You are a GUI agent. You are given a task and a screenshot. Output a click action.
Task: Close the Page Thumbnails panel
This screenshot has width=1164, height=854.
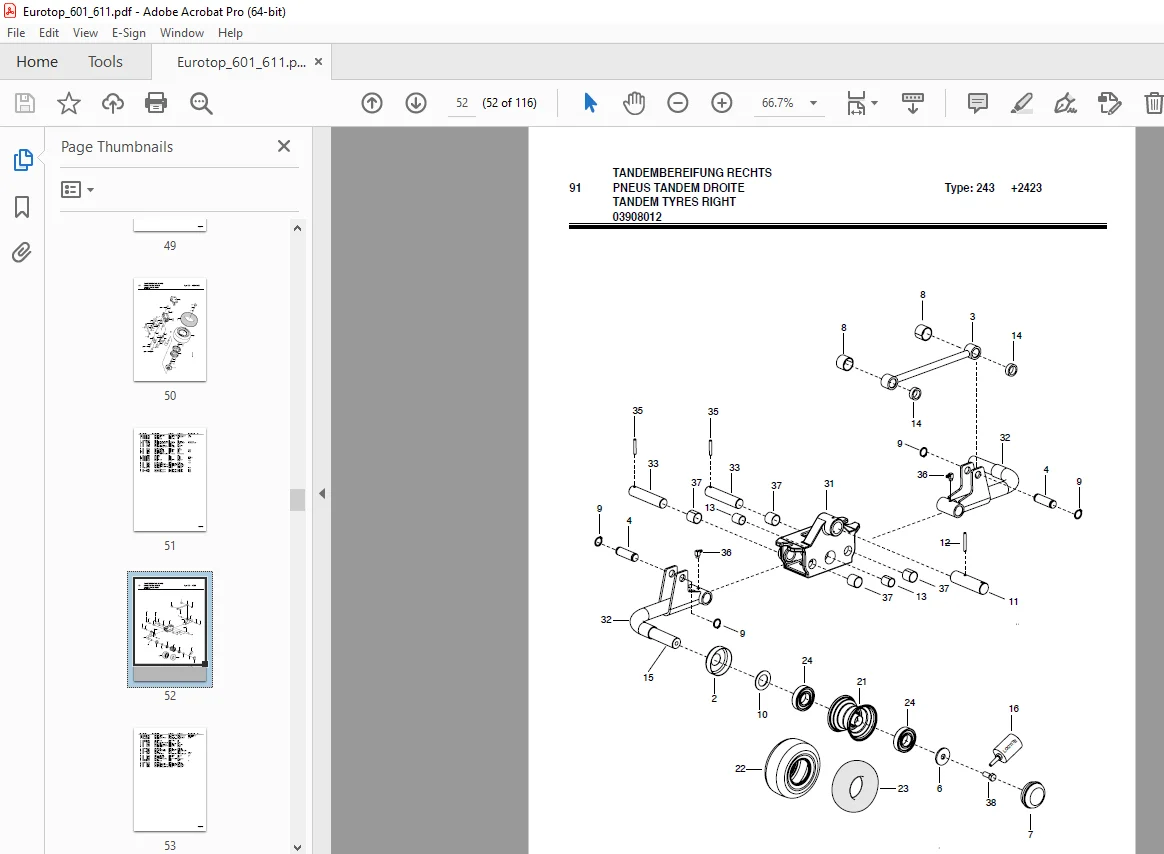tap(284, 146)
